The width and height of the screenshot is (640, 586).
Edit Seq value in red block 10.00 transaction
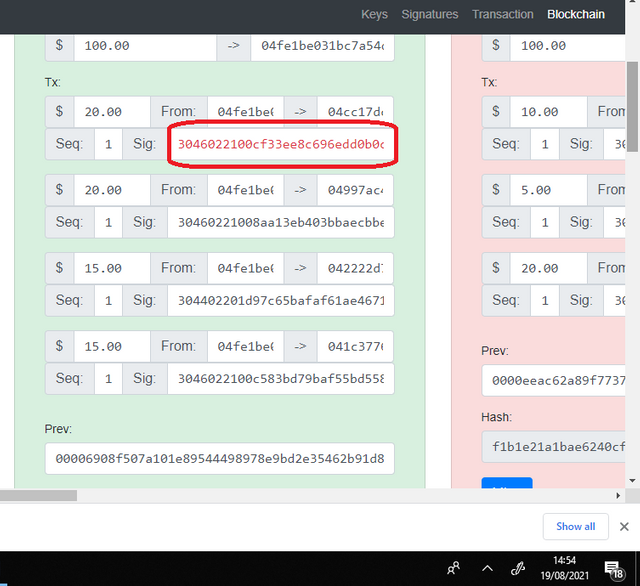coord(545,144)
